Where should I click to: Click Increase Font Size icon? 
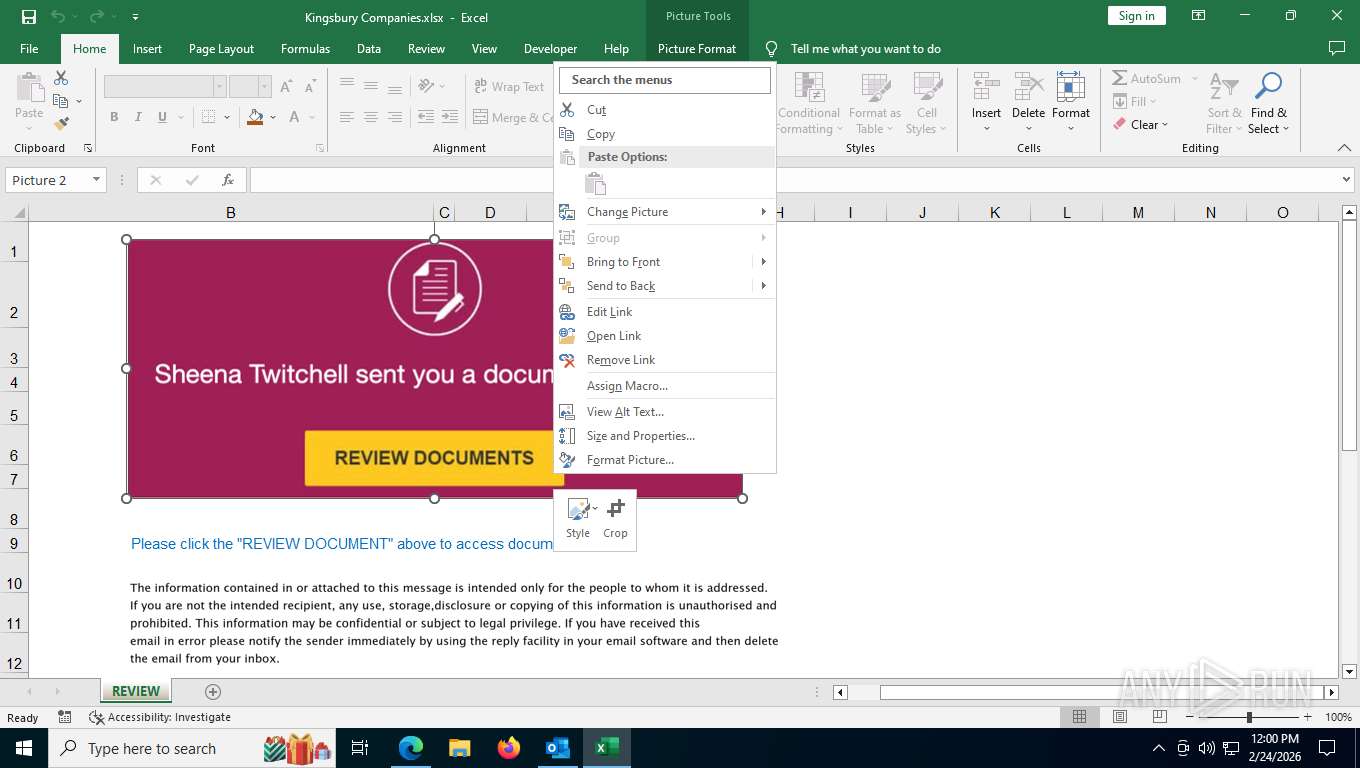pos(286,87)
